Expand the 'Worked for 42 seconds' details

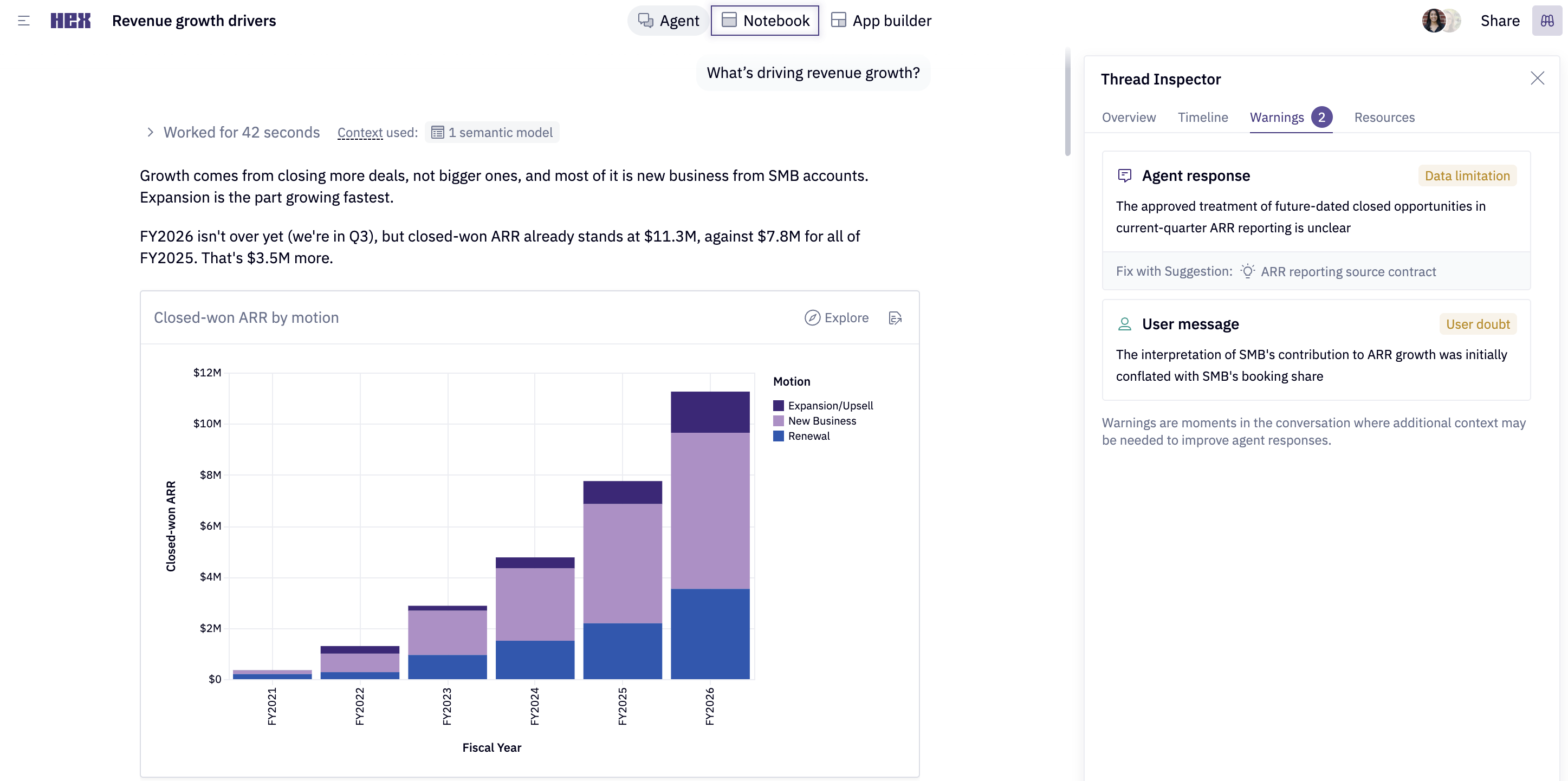coord(233,133)
